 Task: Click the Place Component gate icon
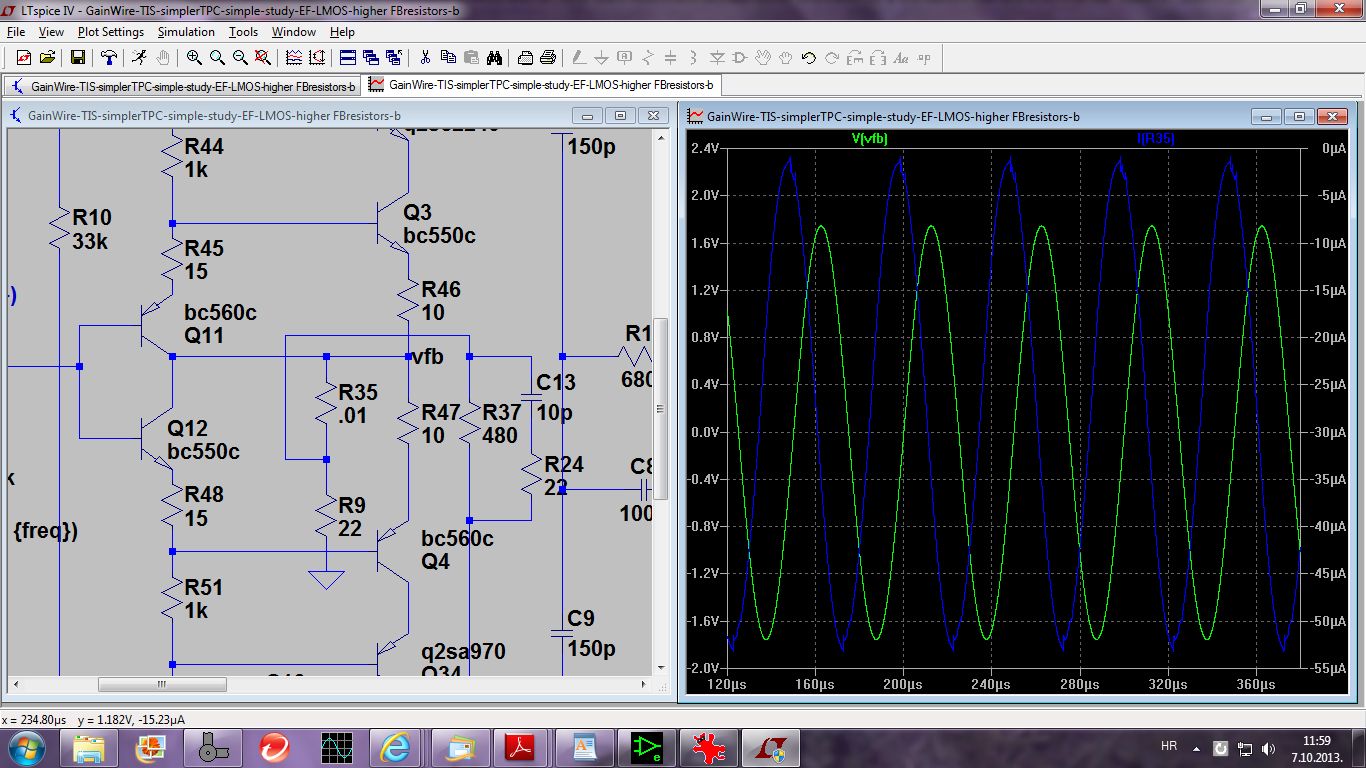pyautogui.click(x=740, y=58)
